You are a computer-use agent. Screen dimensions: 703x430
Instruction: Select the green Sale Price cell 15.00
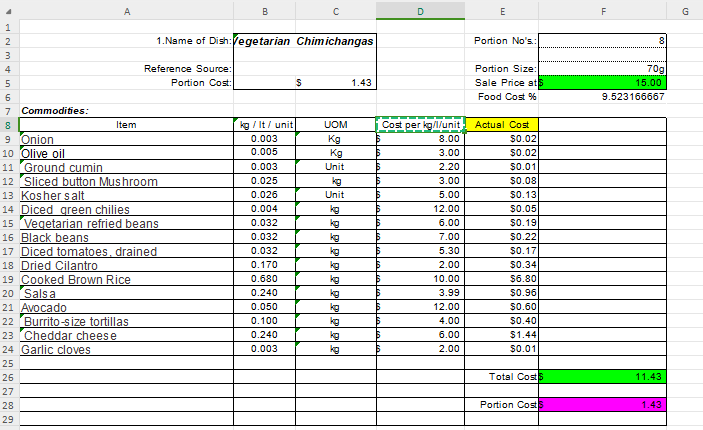[603, 83]
